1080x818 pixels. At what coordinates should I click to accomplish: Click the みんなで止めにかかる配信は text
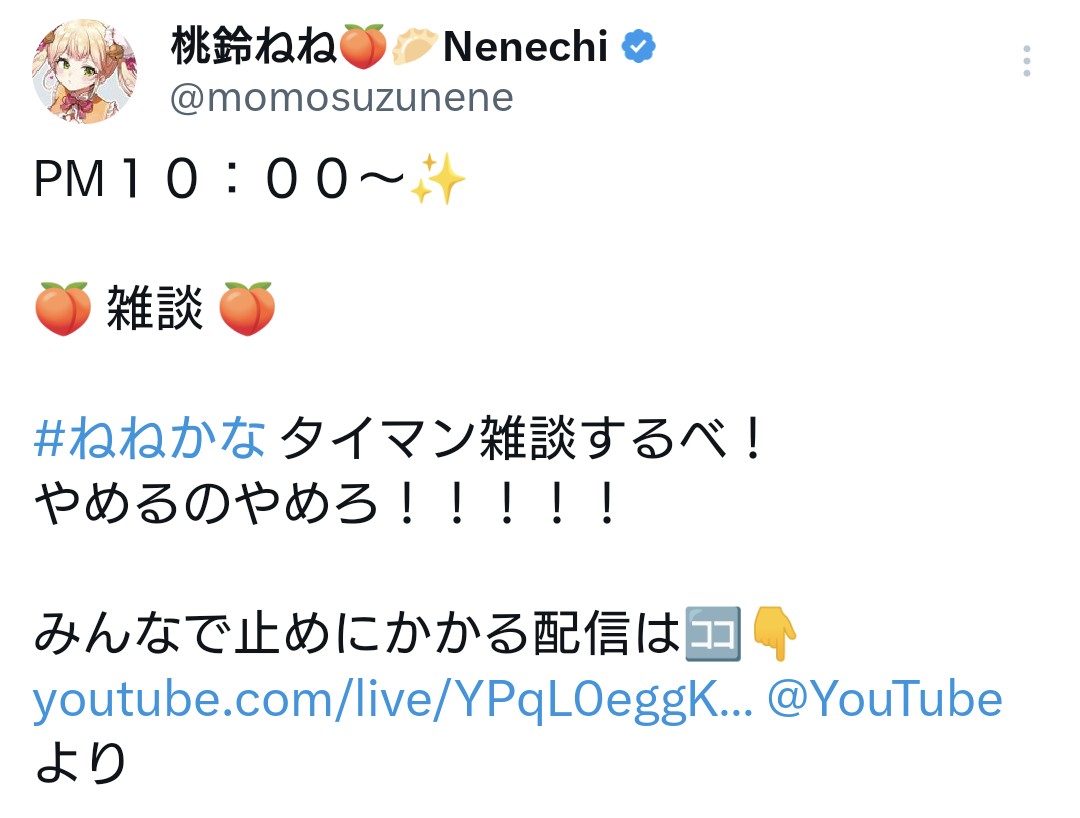(357, 635)
